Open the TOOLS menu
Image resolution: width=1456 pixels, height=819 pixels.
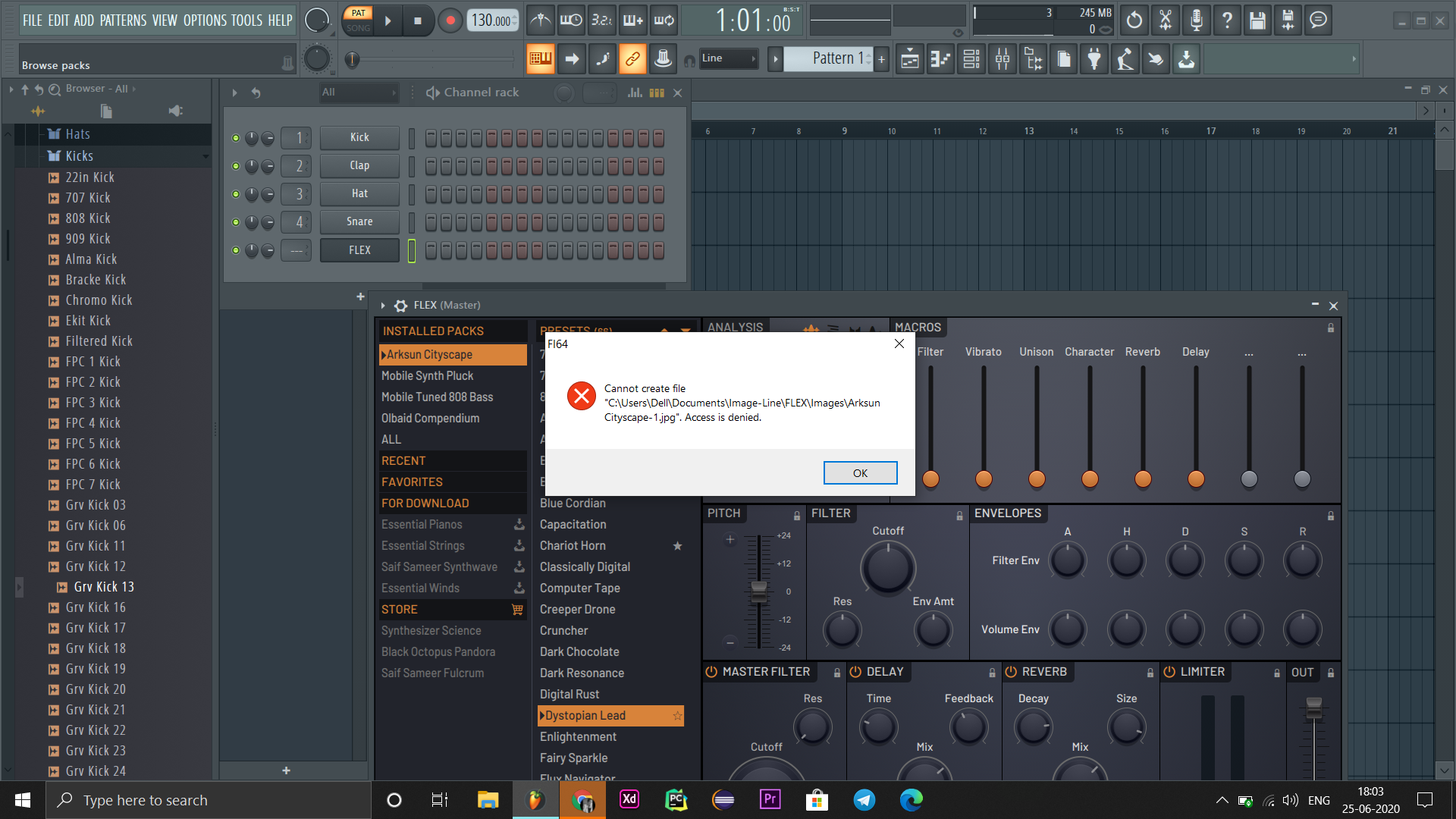pos(247,20)
